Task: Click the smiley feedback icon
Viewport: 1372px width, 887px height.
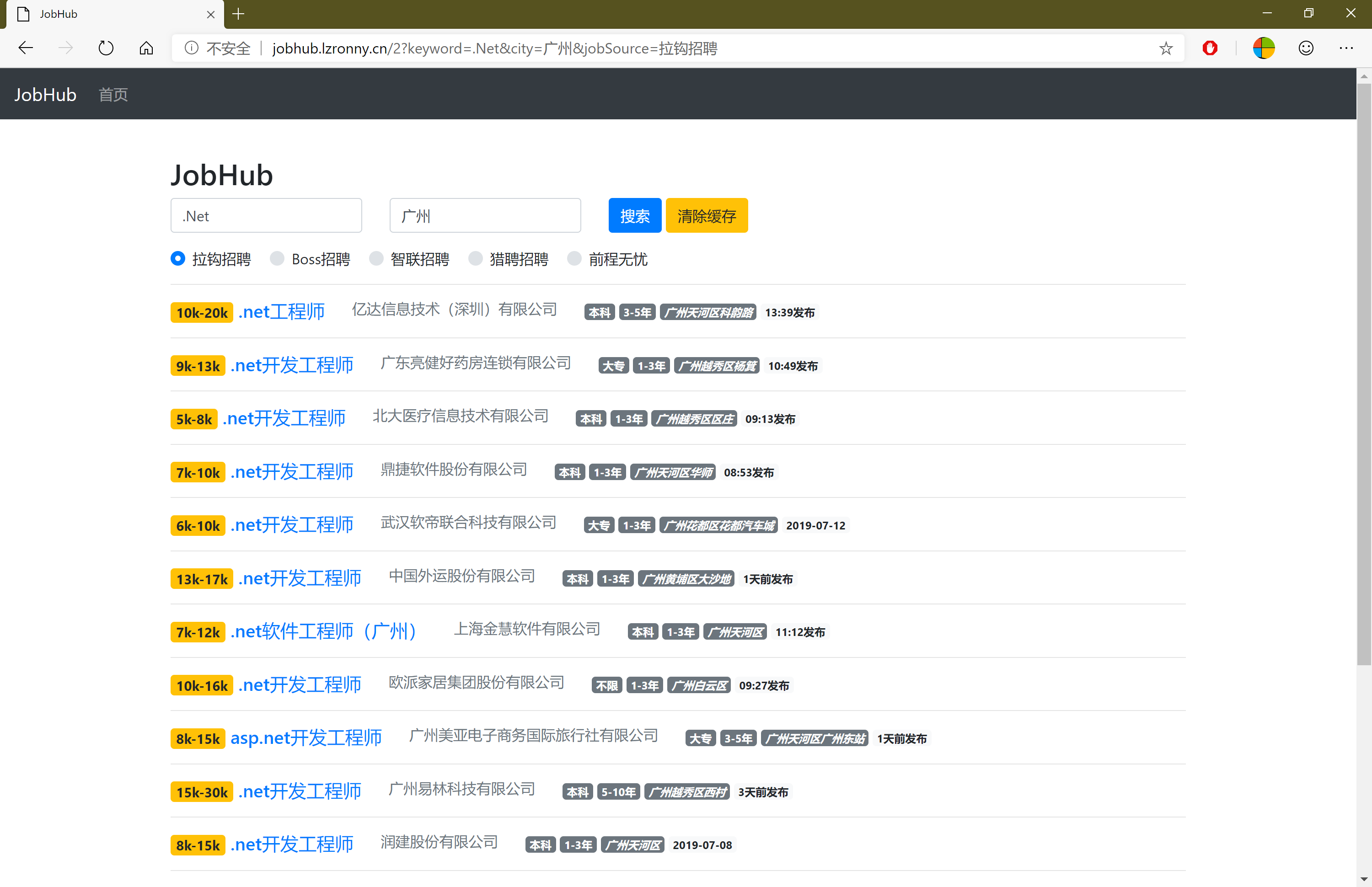Action: [1306, 48]
